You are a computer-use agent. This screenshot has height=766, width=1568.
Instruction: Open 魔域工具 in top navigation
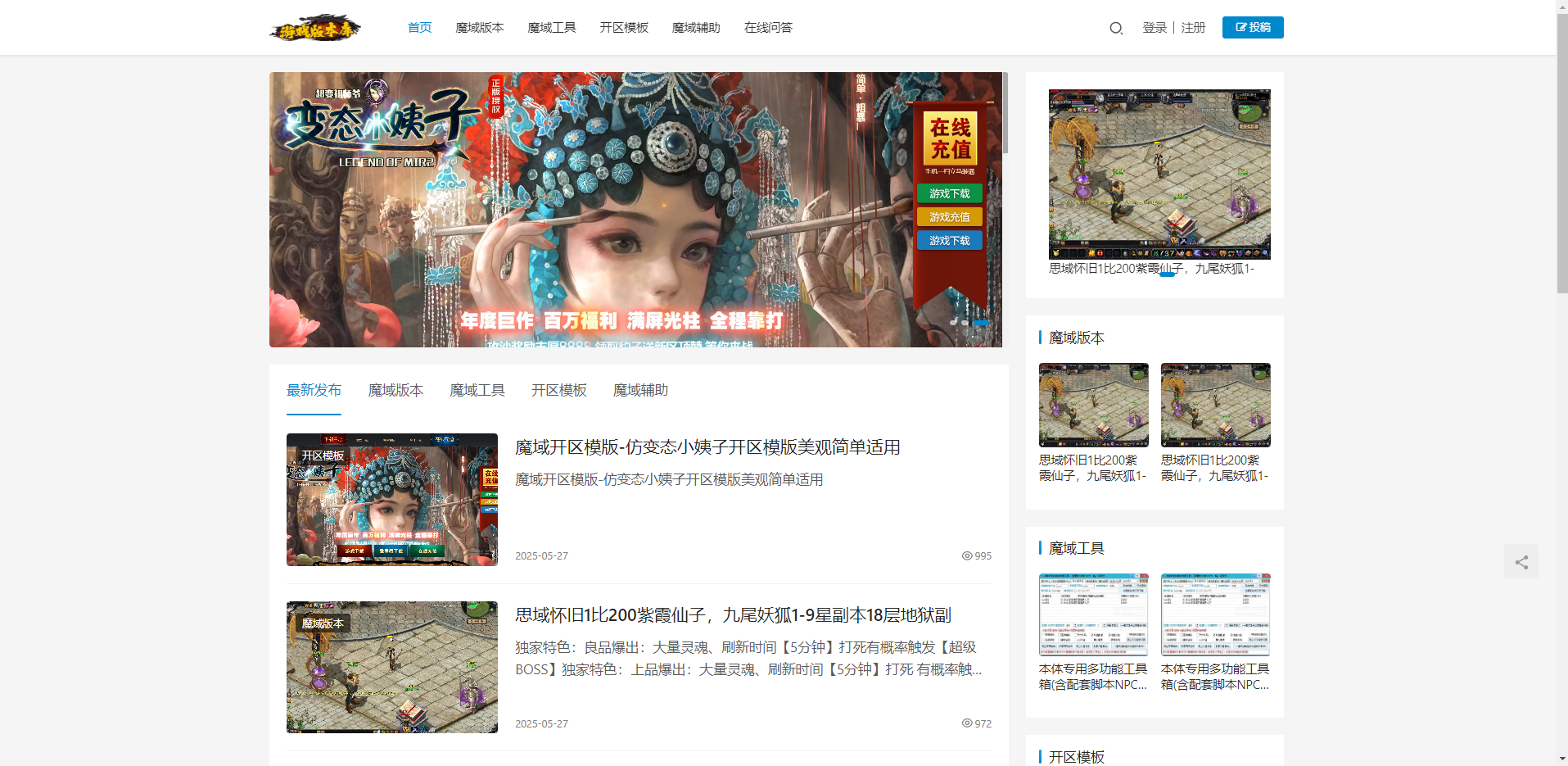pyautogui.click(x=552, y=28)
